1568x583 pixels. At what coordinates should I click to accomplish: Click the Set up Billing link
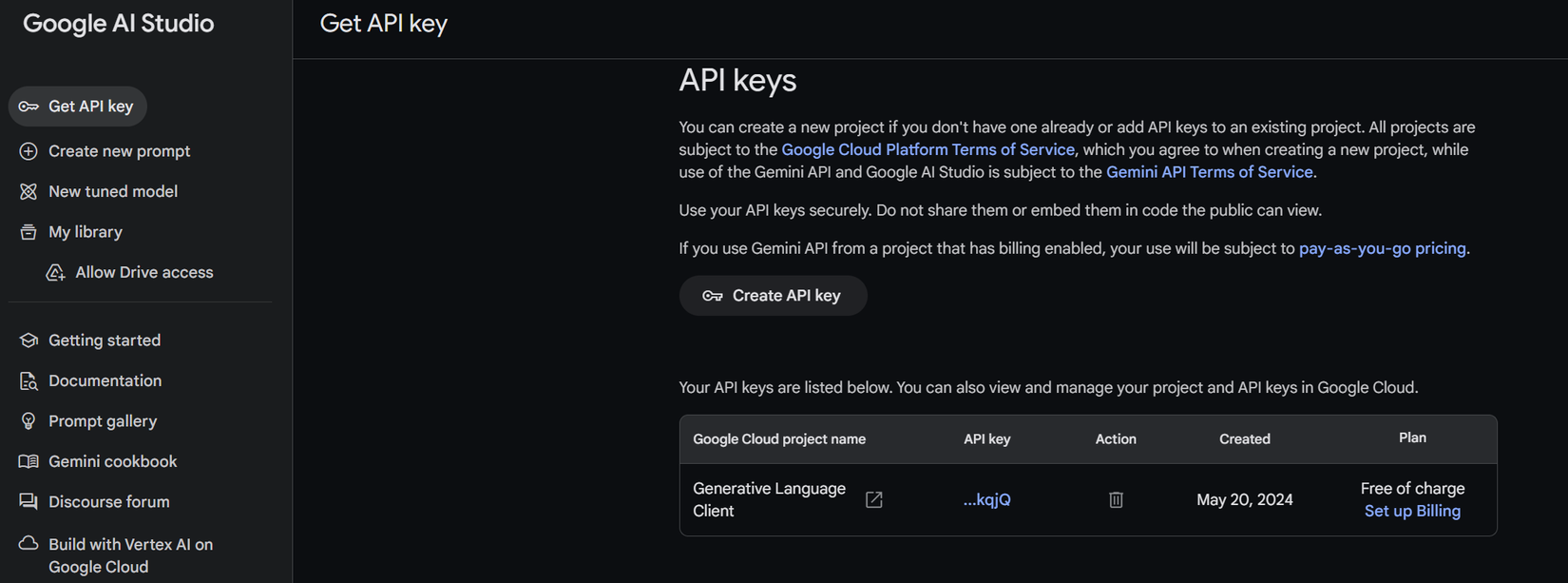(x=1412, y=511)
